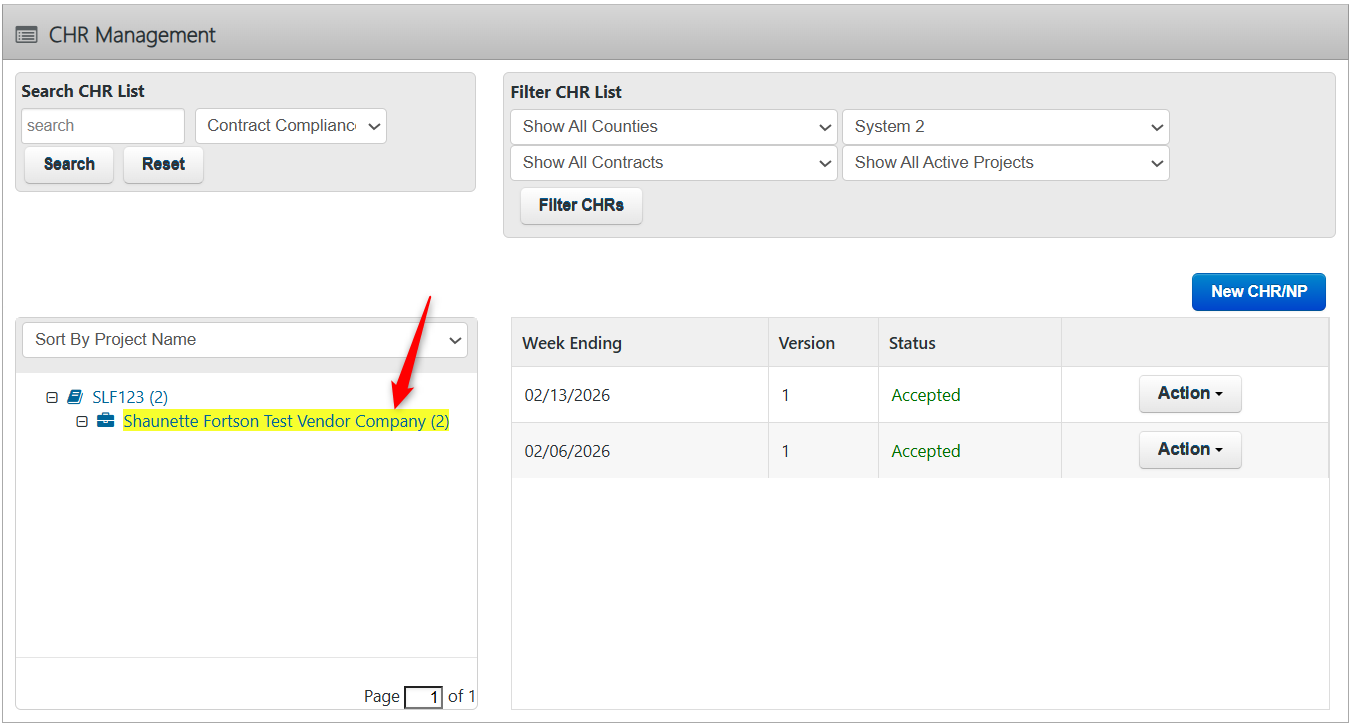
Task: Select the SLF123 project link
Action: click(130, 397)
